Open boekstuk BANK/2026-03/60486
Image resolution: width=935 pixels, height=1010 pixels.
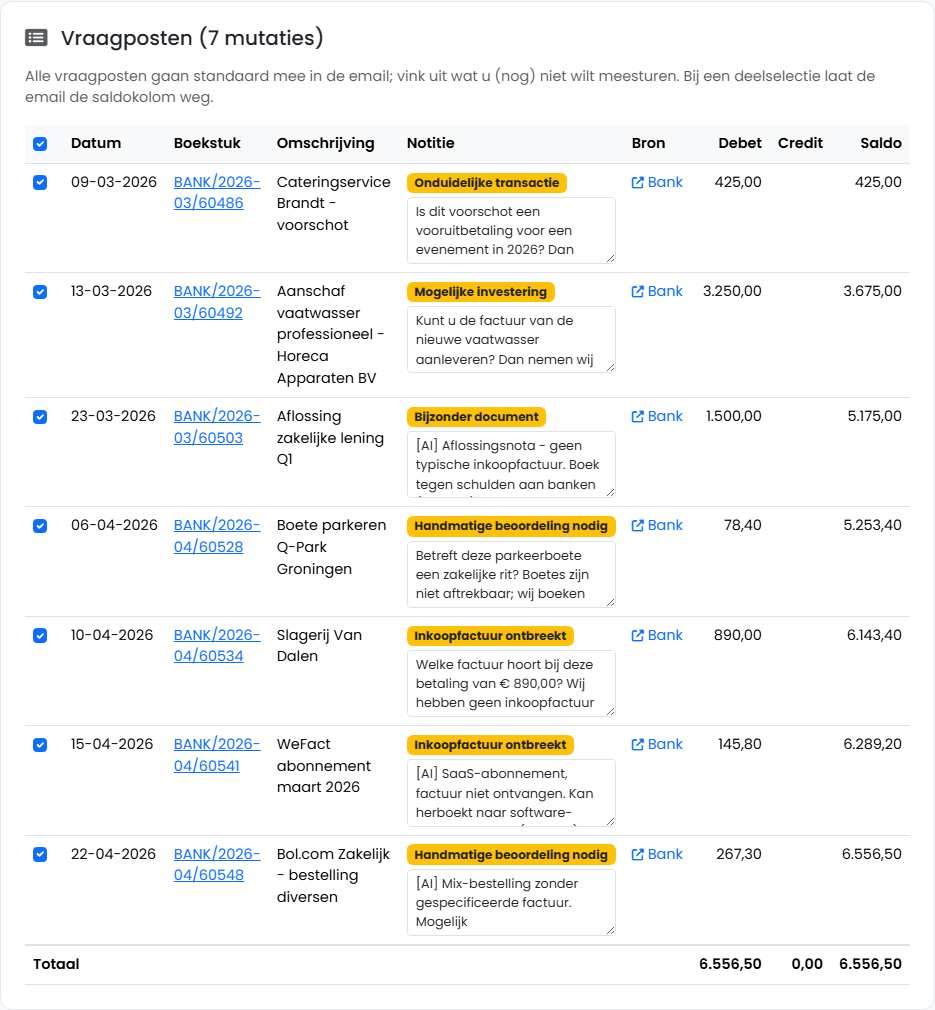[x=217, y=193]
